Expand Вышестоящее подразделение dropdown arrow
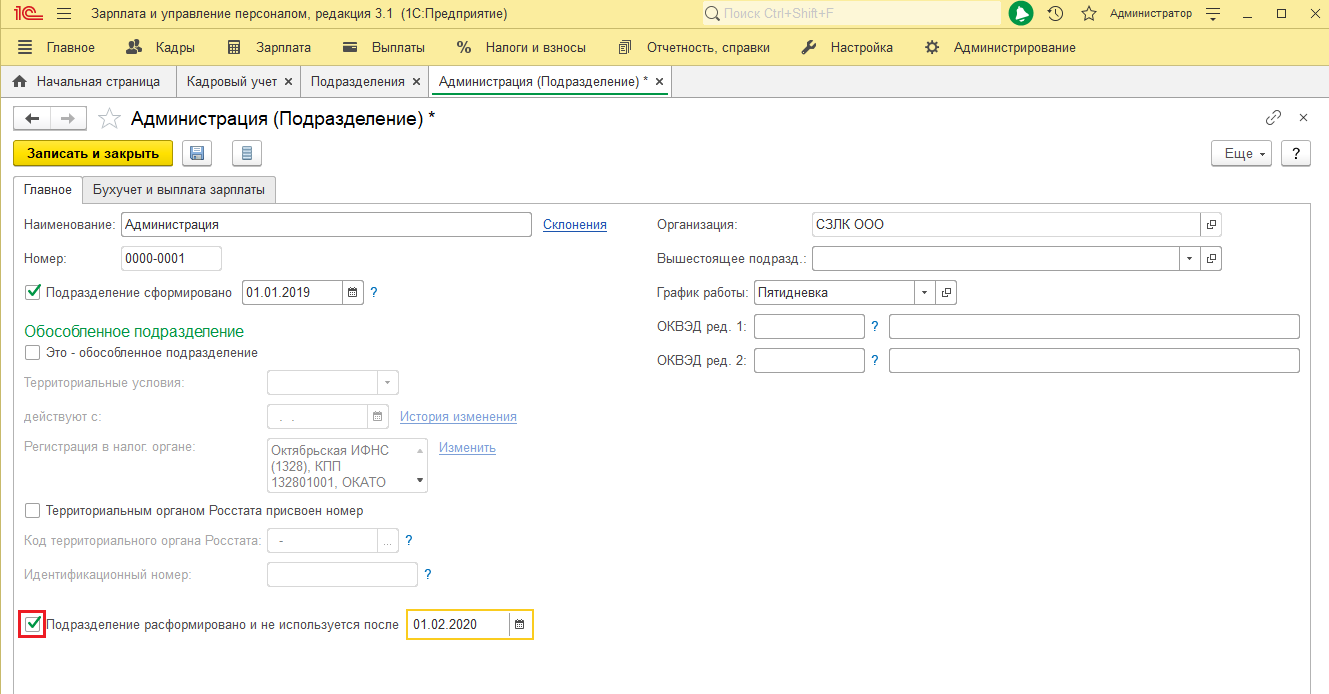Viewport: 1329px width, 694px height. (1189, 259)
